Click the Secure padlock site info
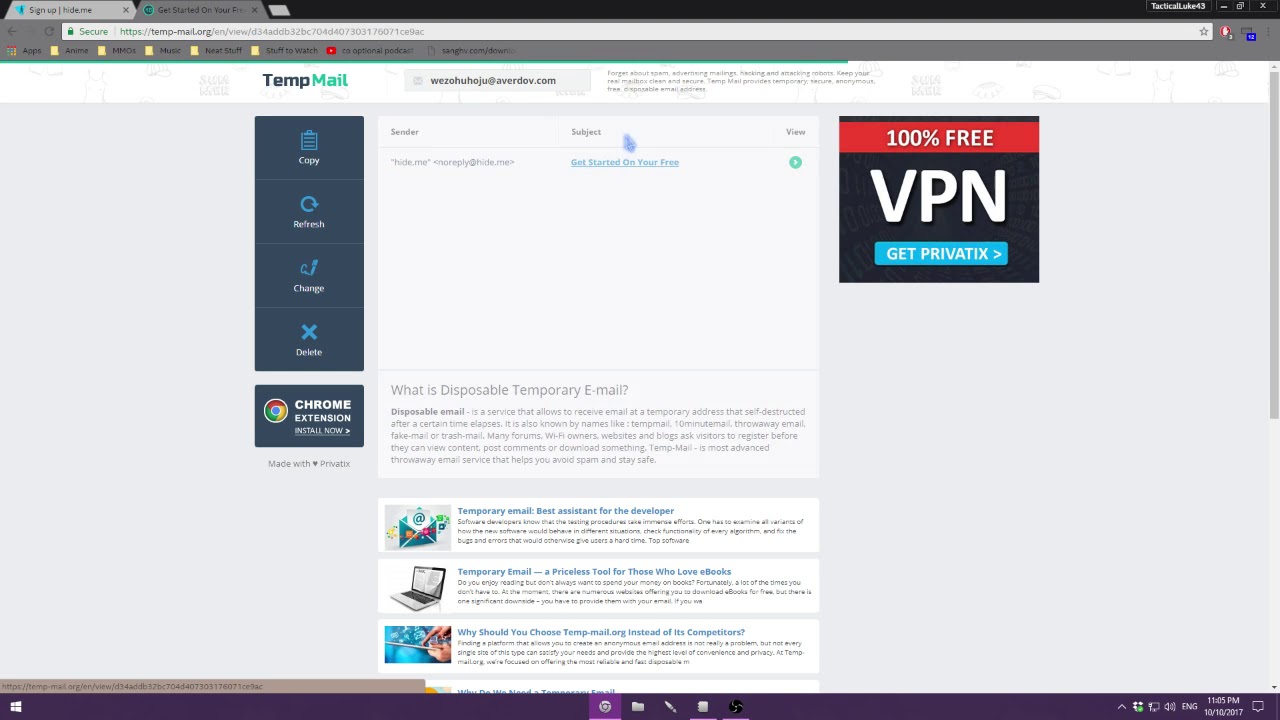Viewport: 1280px width, 720px height. [88, 32]
